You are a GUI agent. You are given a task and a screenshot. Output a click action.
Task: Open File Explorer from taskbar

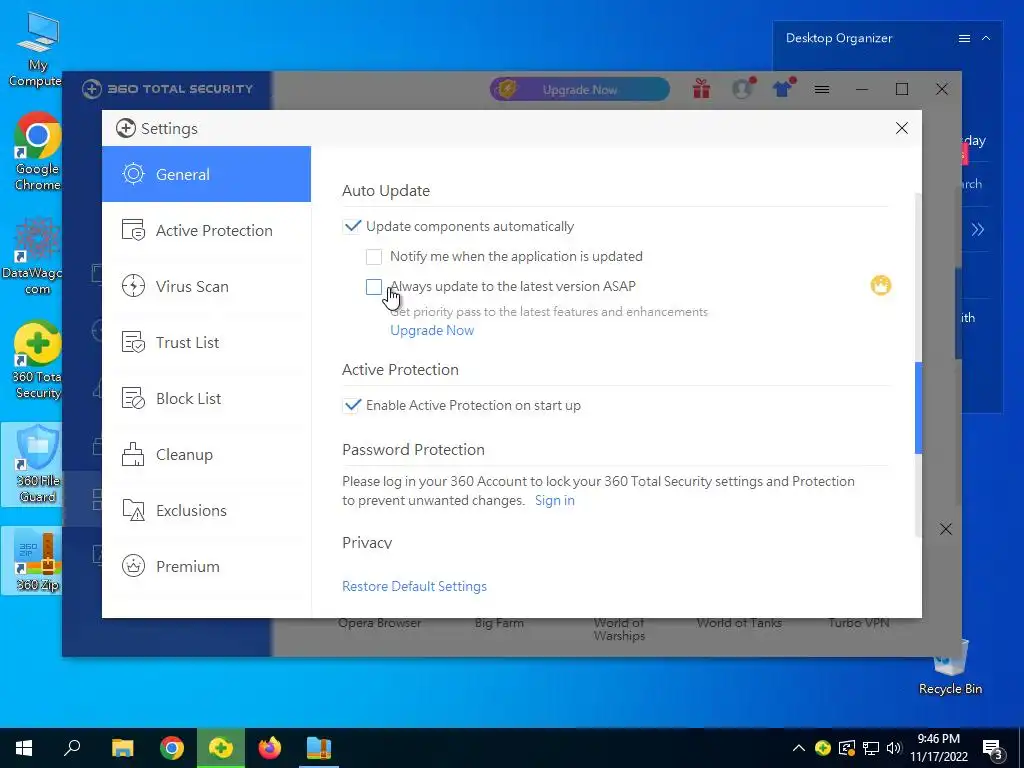tap(122, 748)
